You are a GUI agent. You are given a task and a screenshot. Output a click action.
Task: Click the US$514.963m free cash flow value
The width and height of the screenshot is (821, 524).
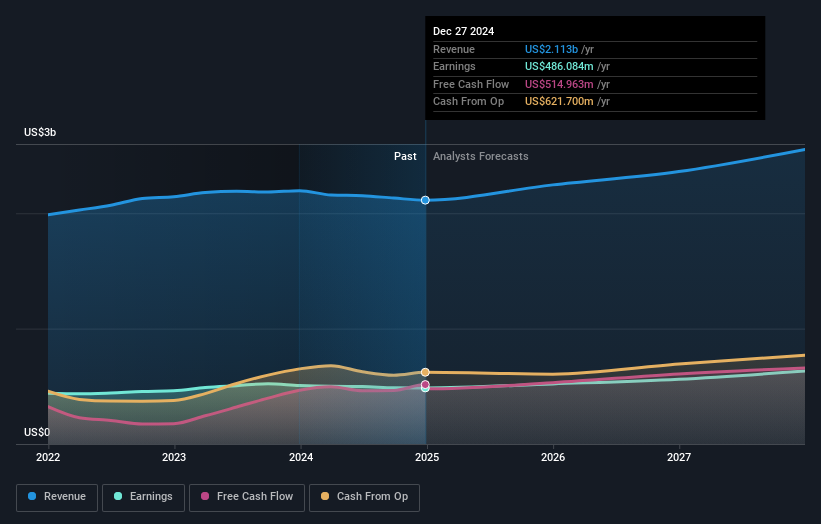(559, 84)
